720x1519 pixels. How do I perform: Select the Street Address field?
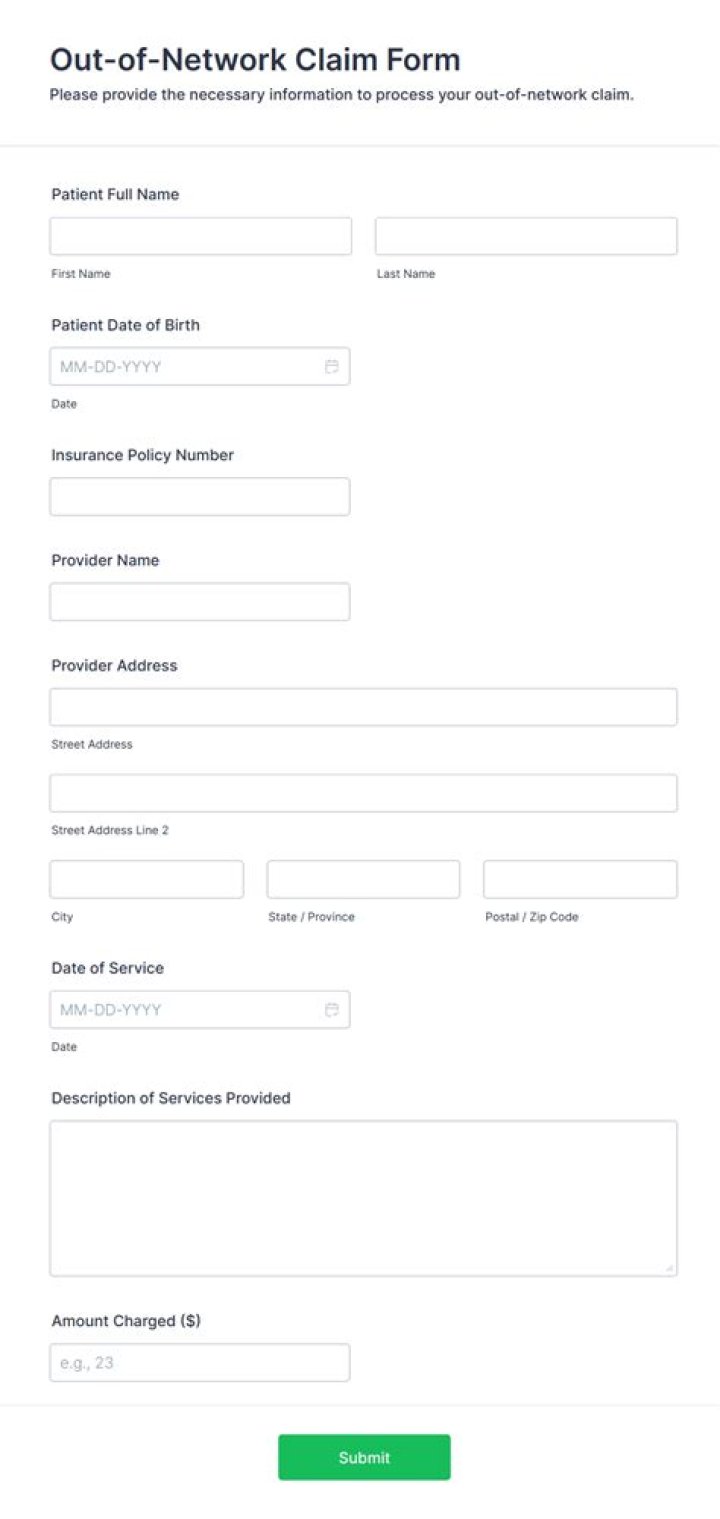tap(363, 706)
